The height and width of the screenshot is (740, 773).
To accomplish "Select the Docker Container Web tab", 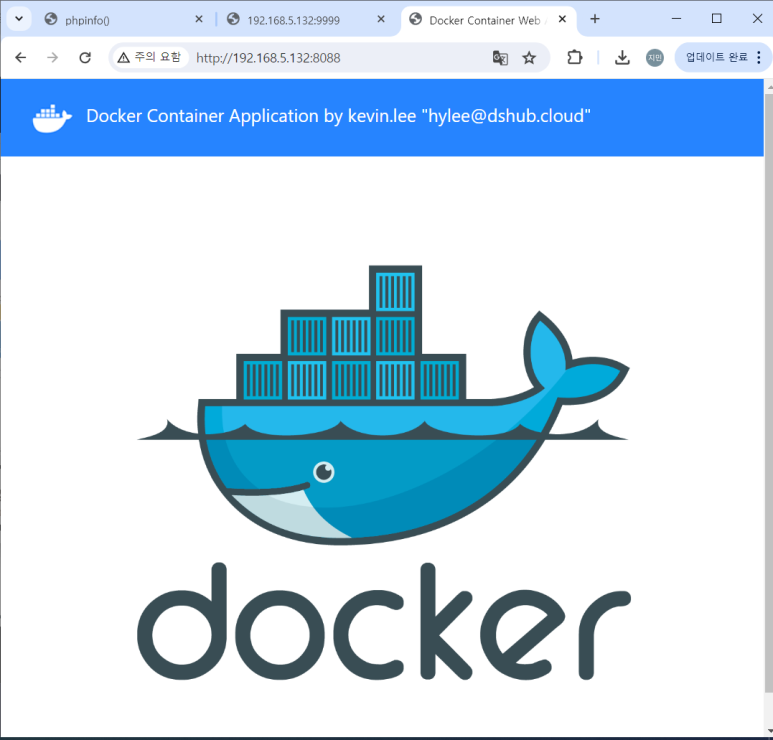I will pyautogui.click(x=489, y=20).
